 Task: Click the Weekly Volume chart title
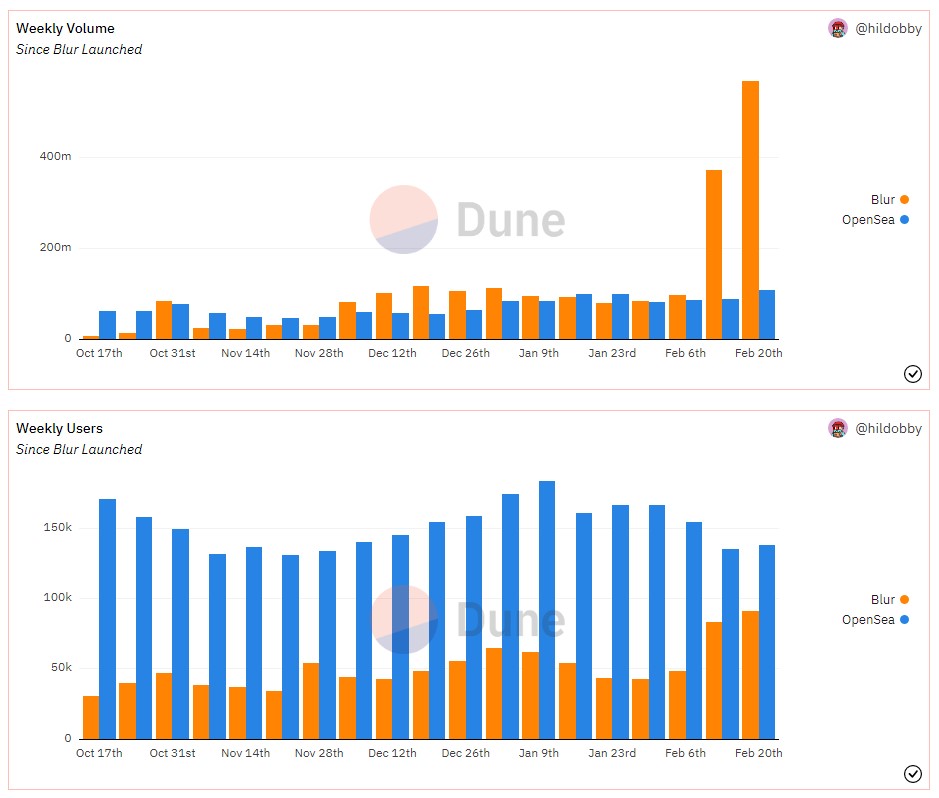coord(65,28)
